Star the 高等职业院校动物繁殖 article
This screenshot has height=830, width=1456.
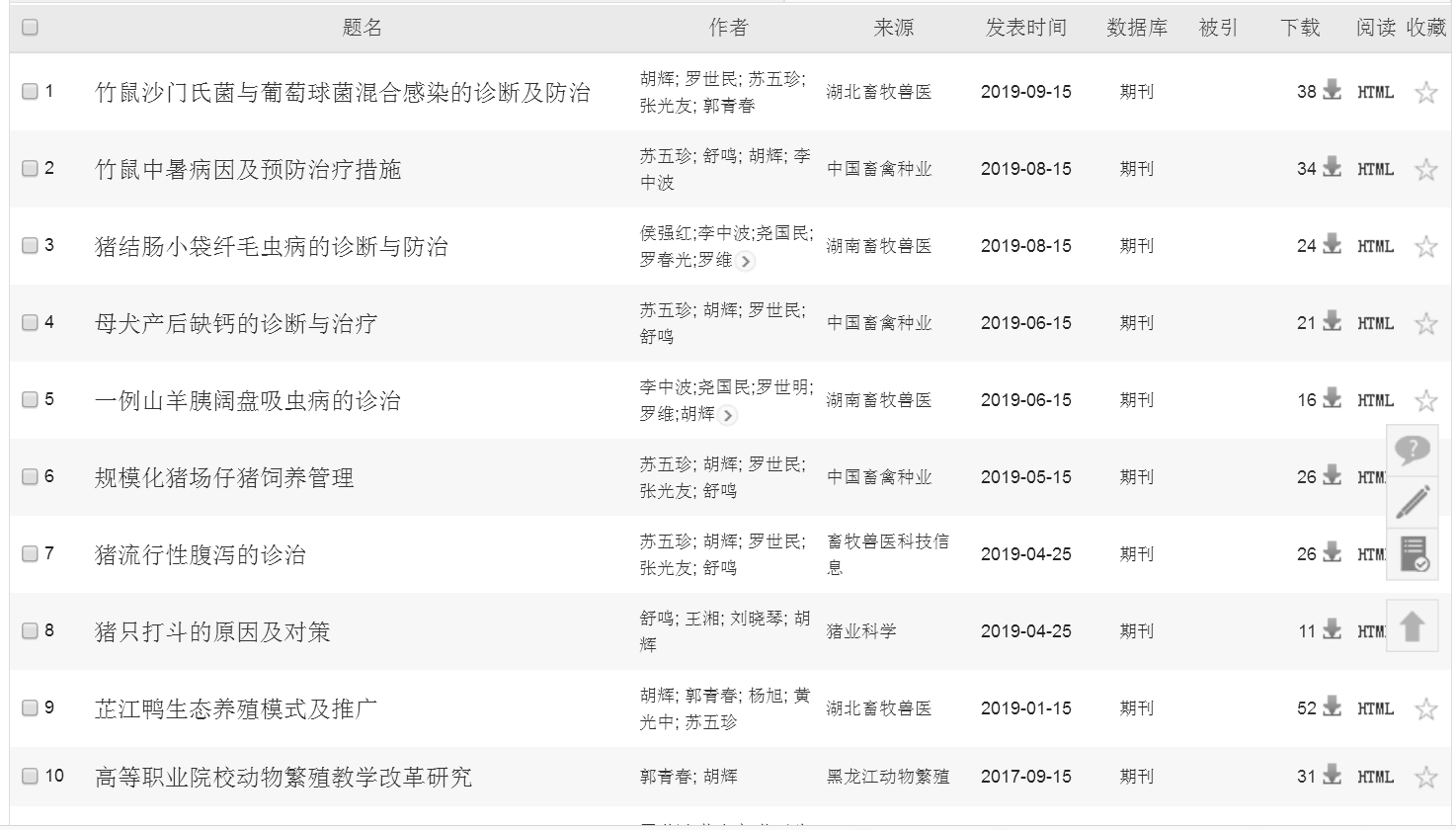1425,778
